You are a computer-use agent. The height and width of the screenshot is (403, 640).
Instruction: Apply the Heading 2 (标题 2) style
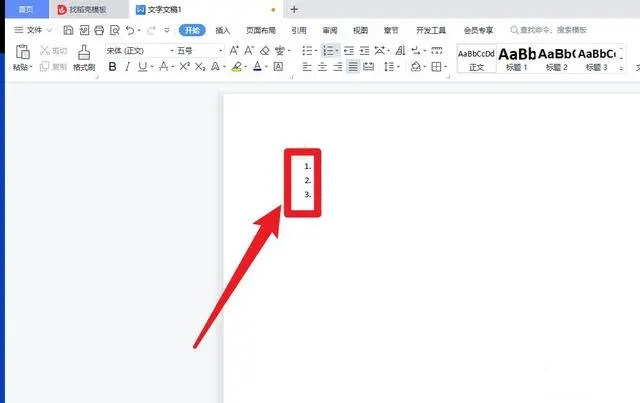pyautogui.click(x=556, y=59)
